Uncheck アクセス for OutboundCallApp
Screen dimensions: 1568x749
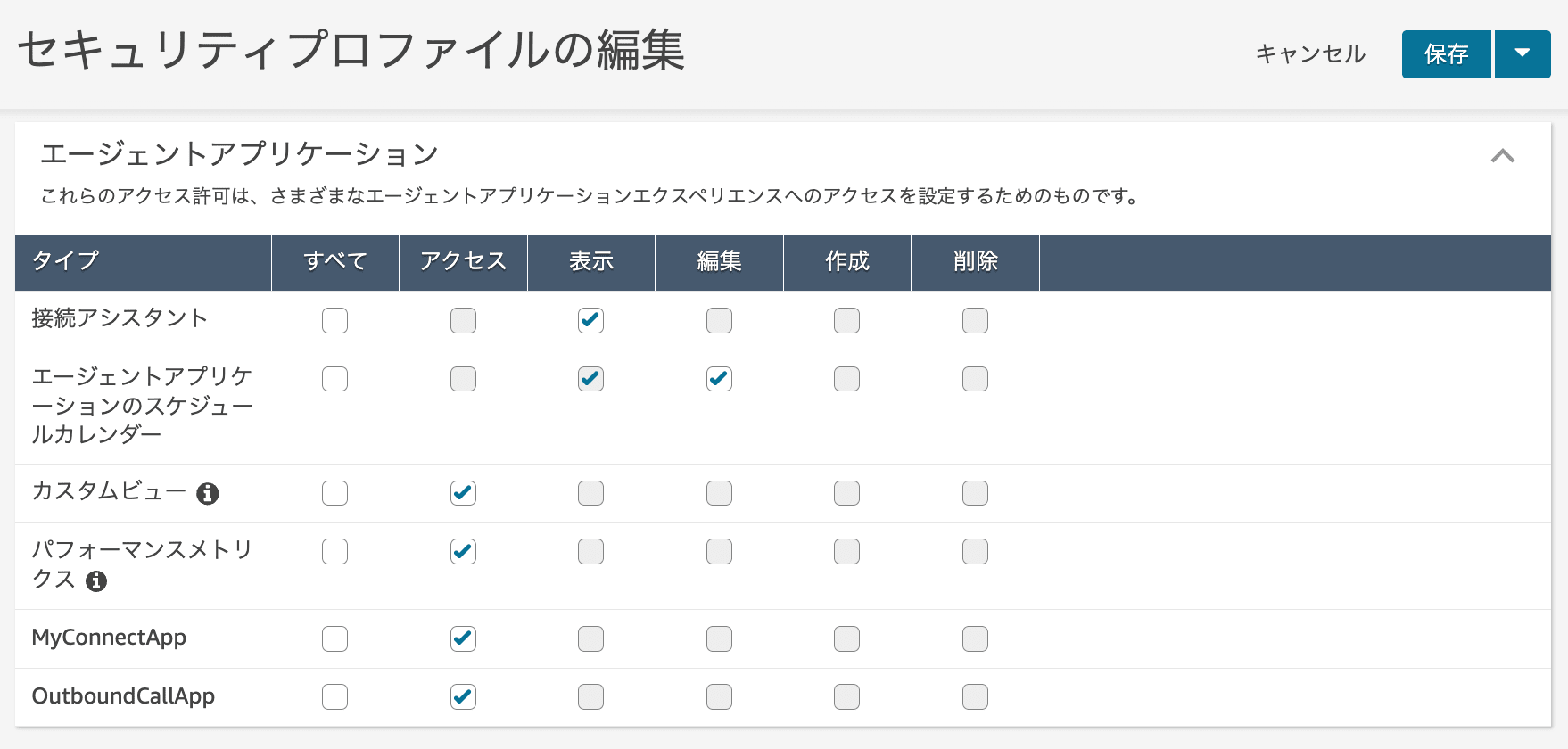(463, 696)
